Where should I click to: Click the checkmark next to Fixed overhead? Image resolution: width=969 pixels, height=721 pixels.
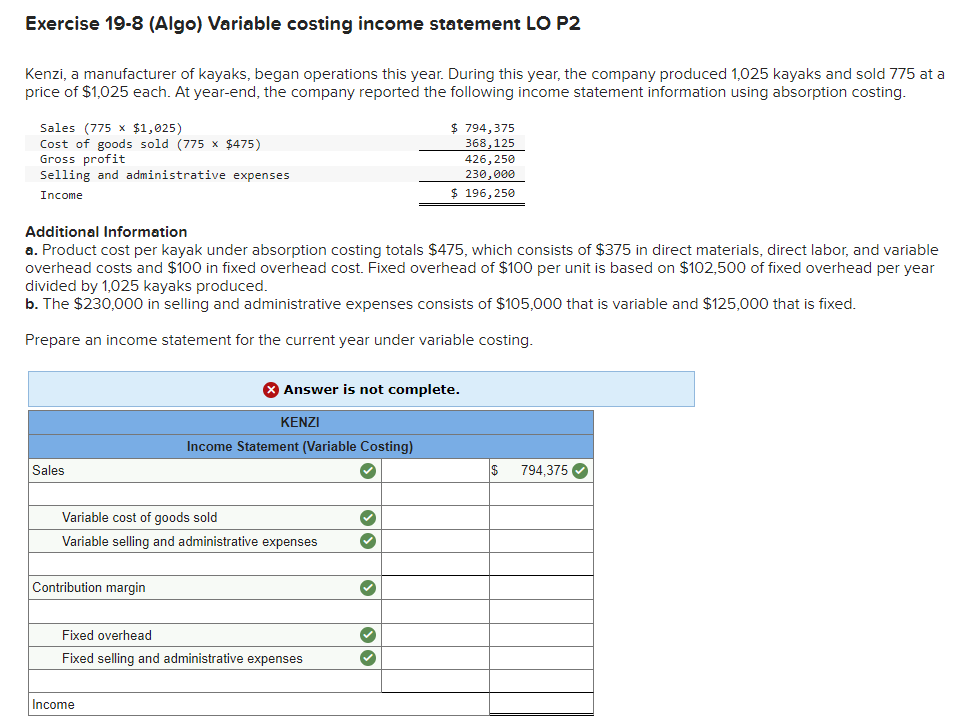click(368, 635)
